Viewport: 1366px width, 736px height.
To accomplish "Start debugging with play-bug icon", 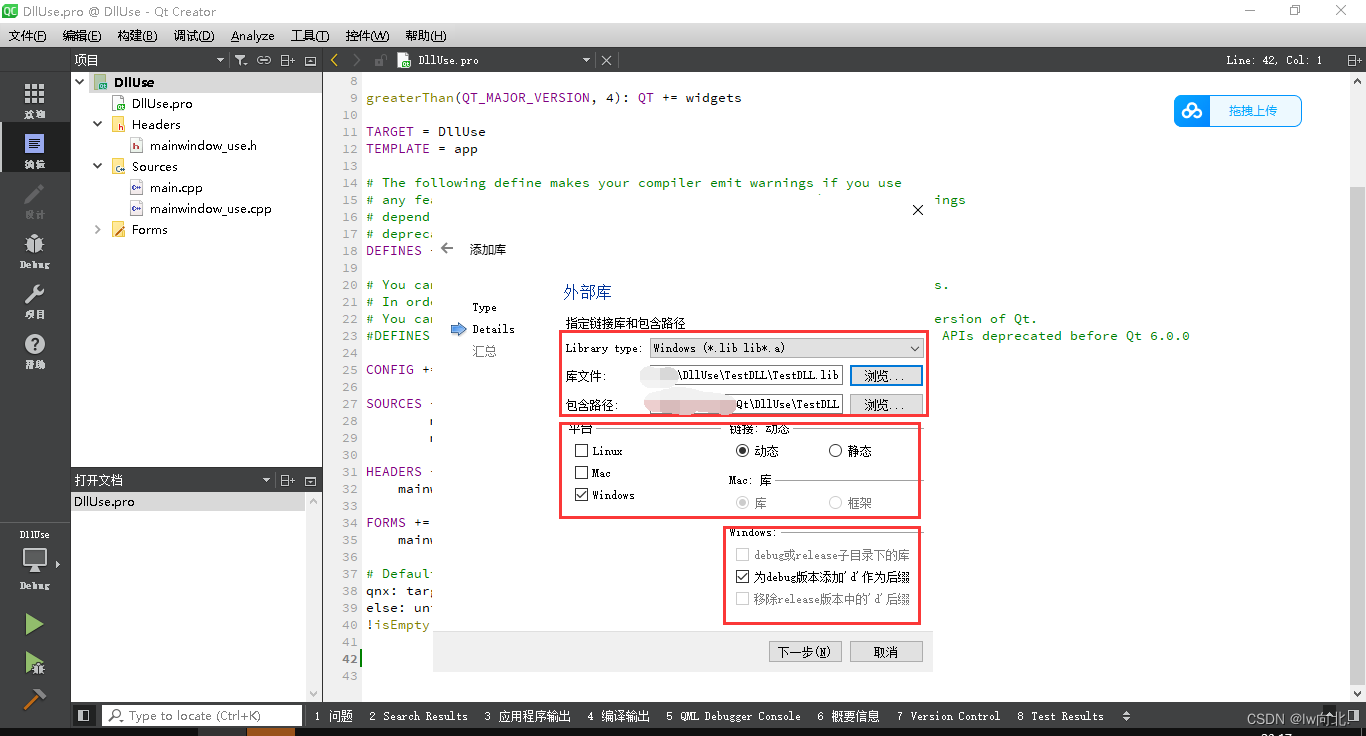I will coord(34,662).
